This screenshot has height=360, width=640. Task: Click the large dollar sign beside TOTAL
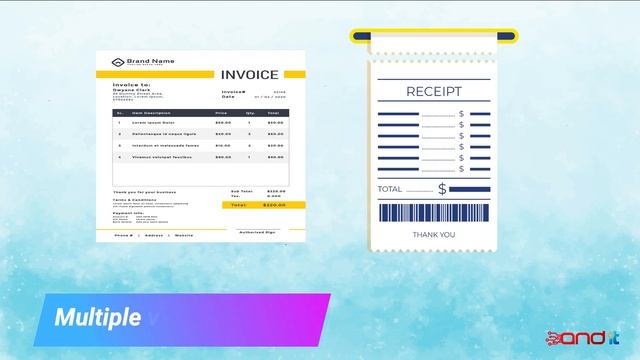[x=442, y=189]
